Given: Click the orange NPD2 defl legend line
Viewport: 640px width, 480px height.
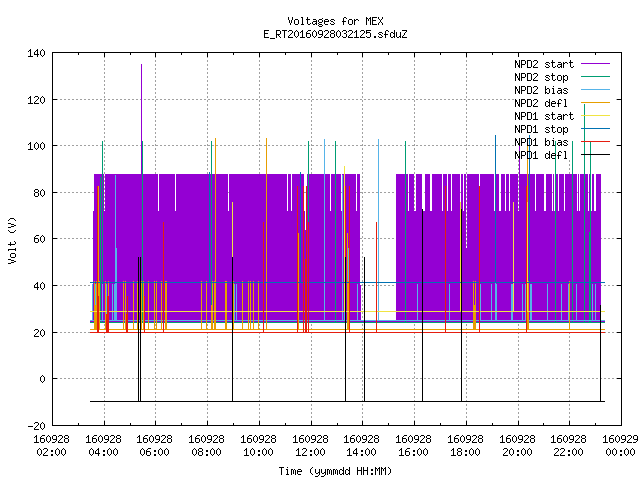Looking at the screenshot, I should (x=596, y=103).
